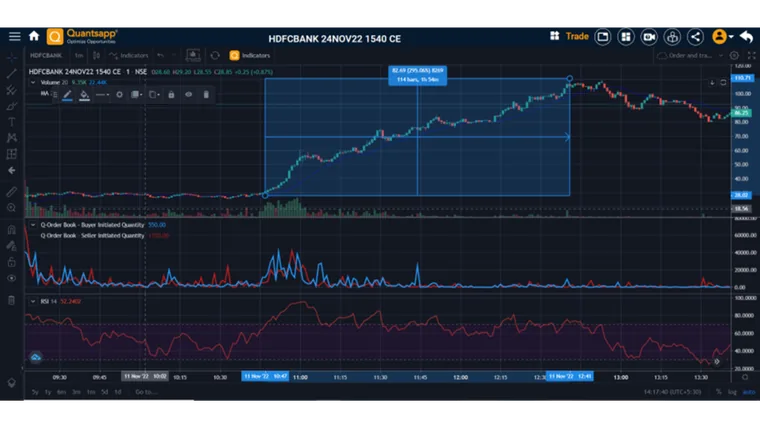Open the apps grid icon beside Trade
Viewport: 760px width, 428px height.
point(554,36)
